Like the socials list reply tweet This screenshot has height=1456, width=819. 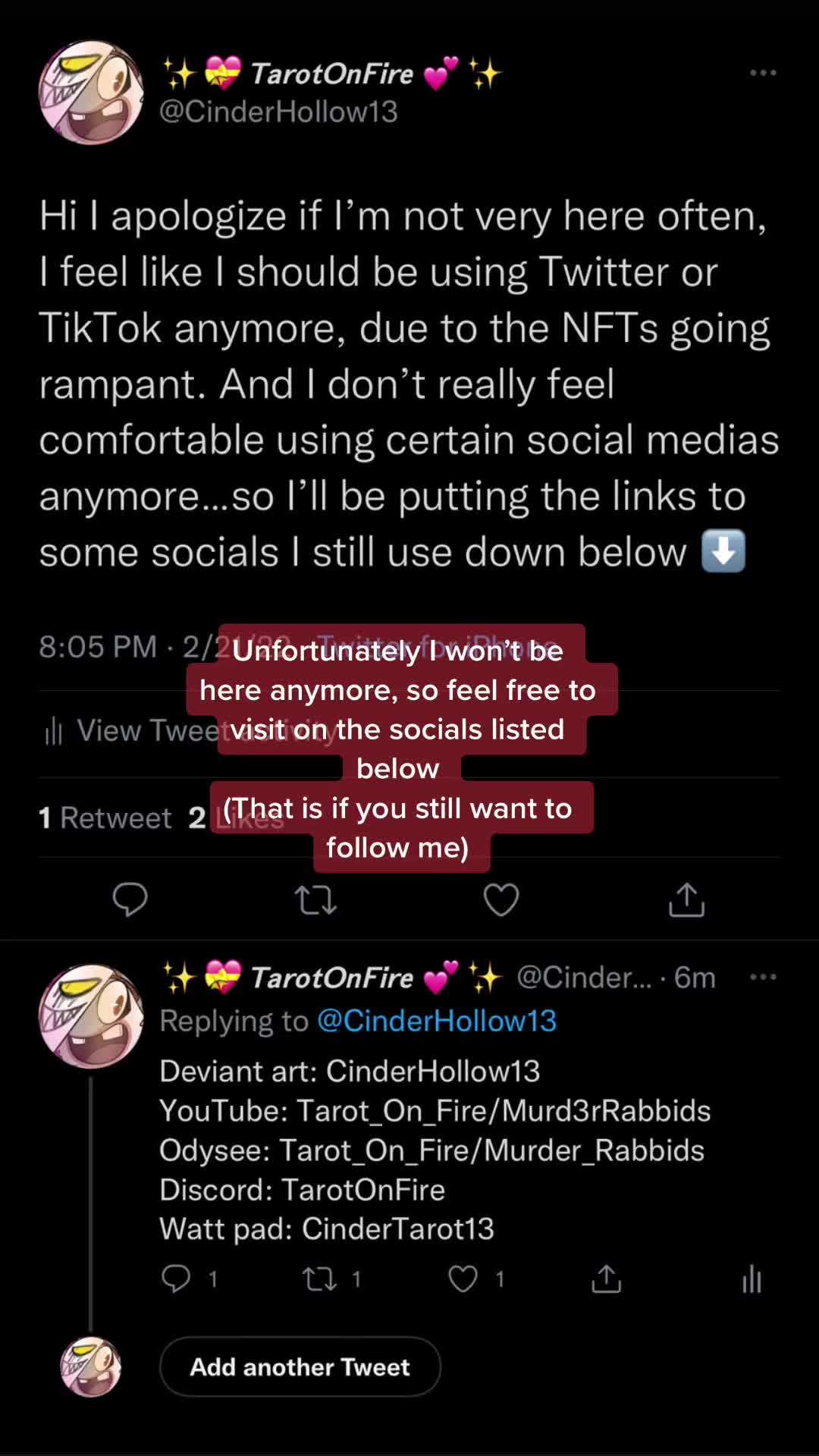point(463,1279)
